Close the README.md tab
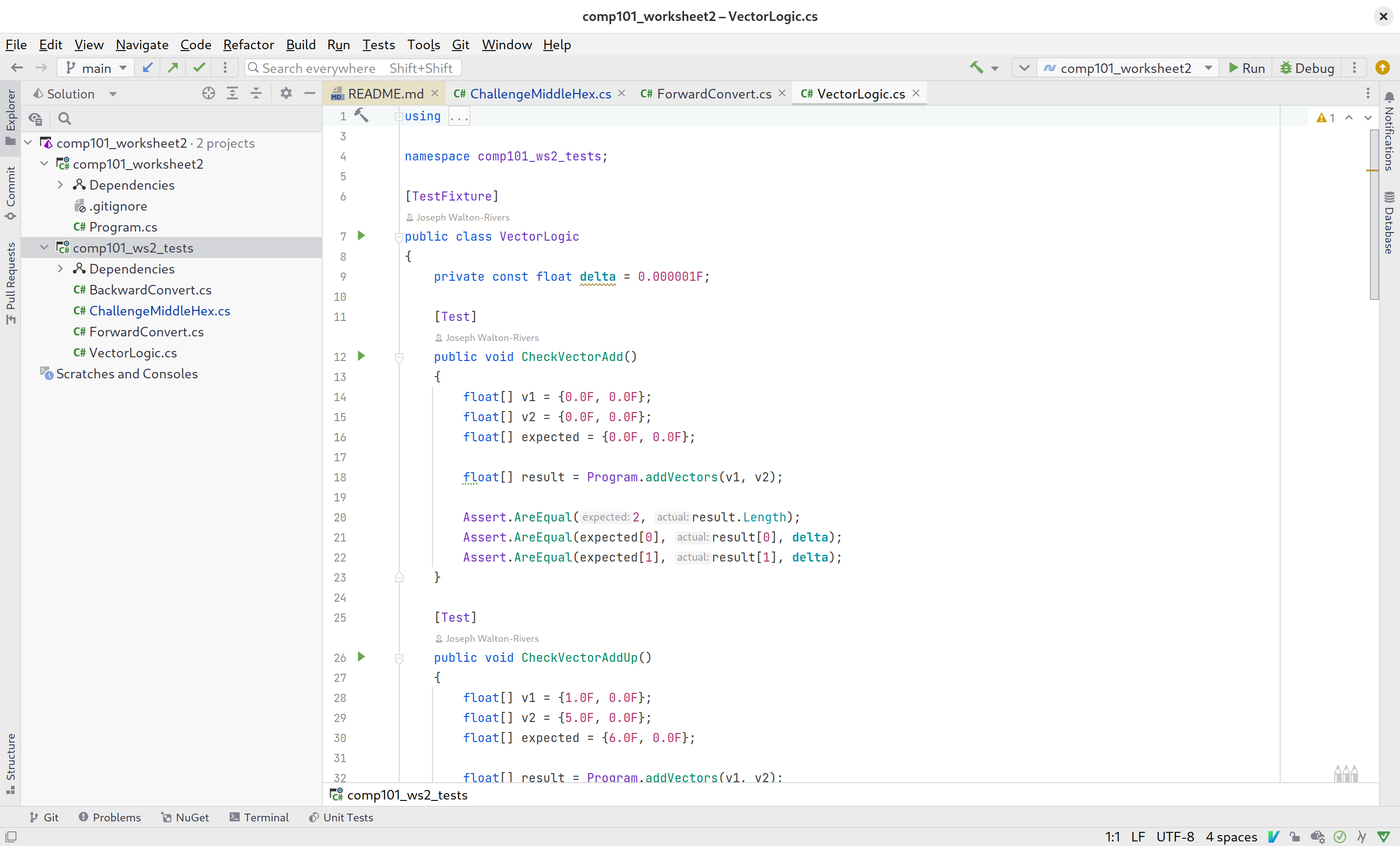 tap(435, 93)
